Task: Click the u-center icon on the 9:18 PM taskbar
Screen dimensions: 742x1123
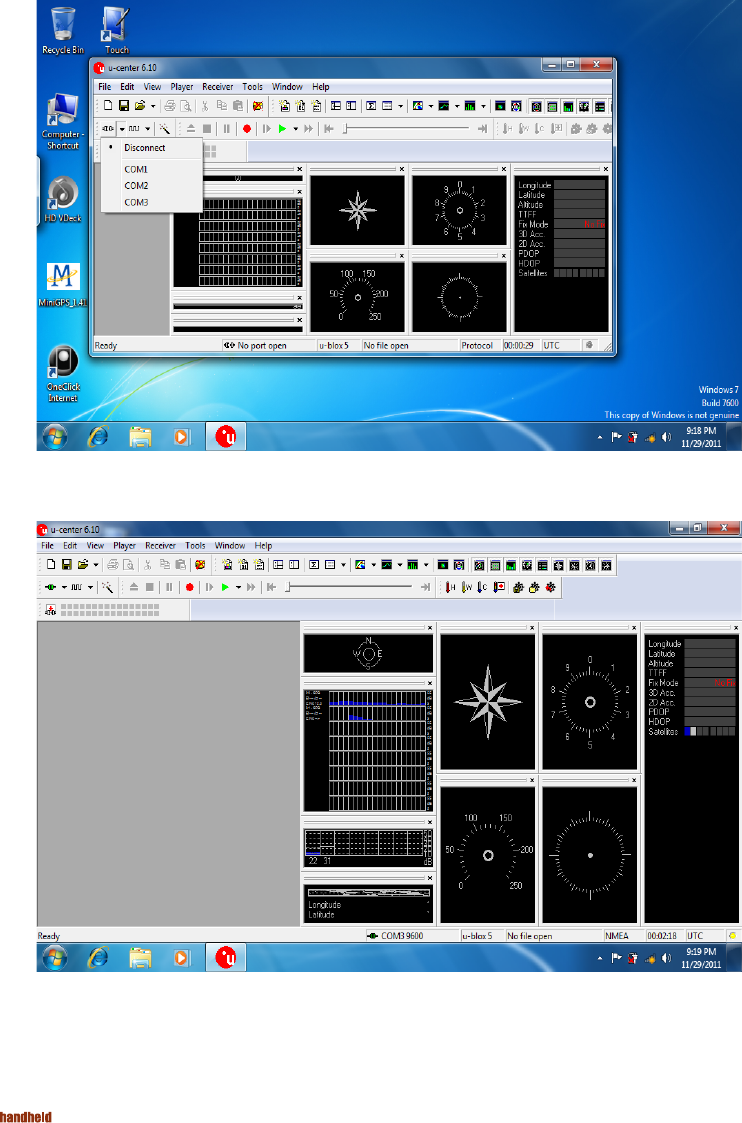Action: [226, 436]
